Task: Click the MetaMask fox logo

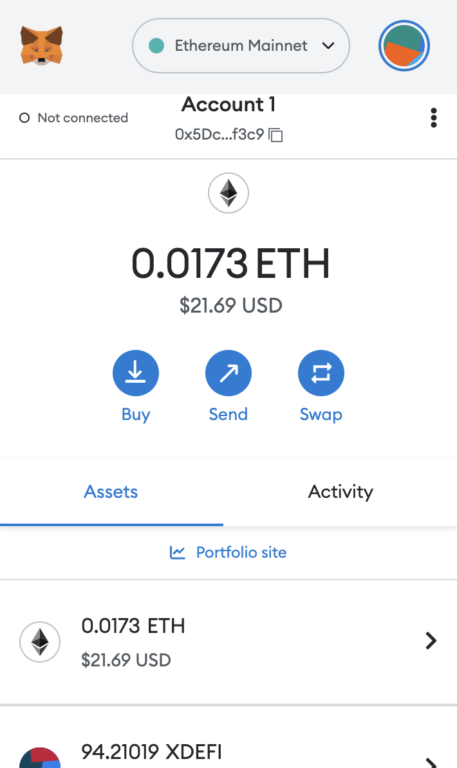Action: click(x=42, y=46)
